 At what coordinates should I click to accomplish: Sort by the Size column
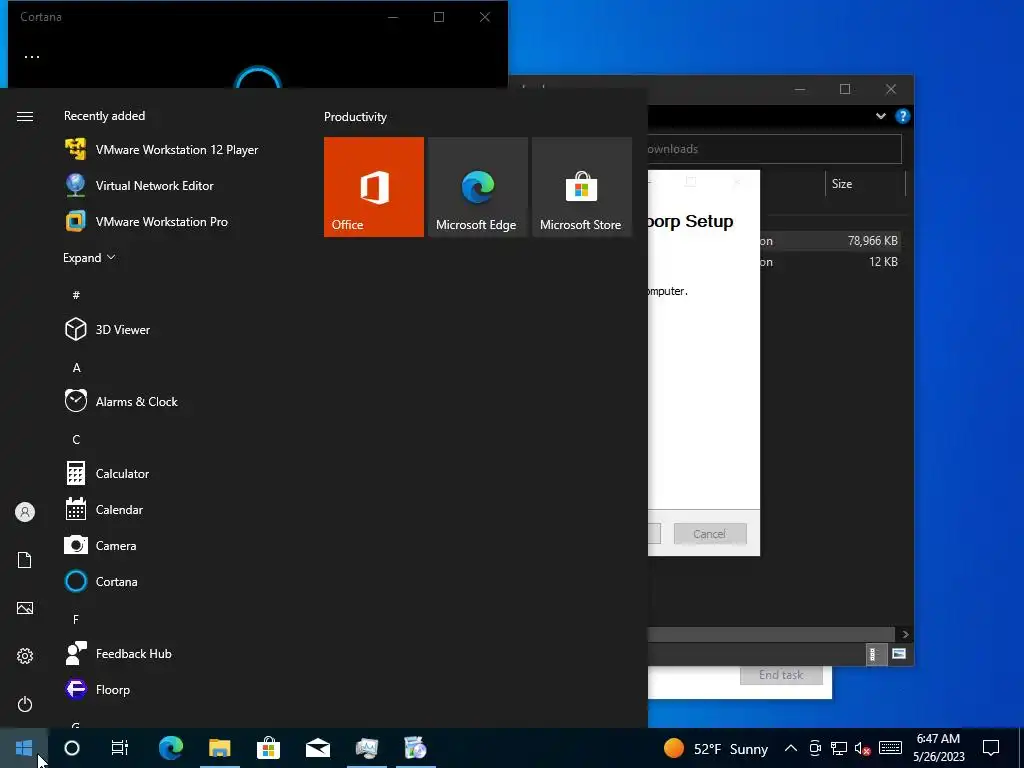(865, 184)
